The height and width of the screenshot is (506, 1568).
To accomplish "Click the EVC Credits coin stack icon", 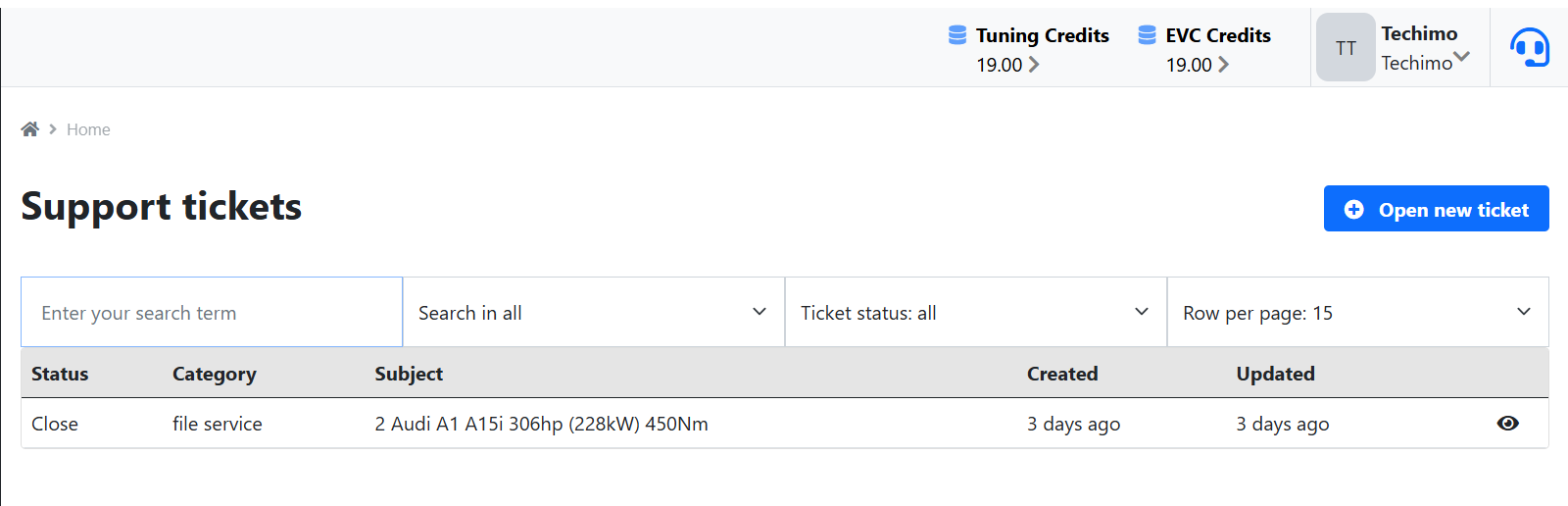I will 1147,35.
